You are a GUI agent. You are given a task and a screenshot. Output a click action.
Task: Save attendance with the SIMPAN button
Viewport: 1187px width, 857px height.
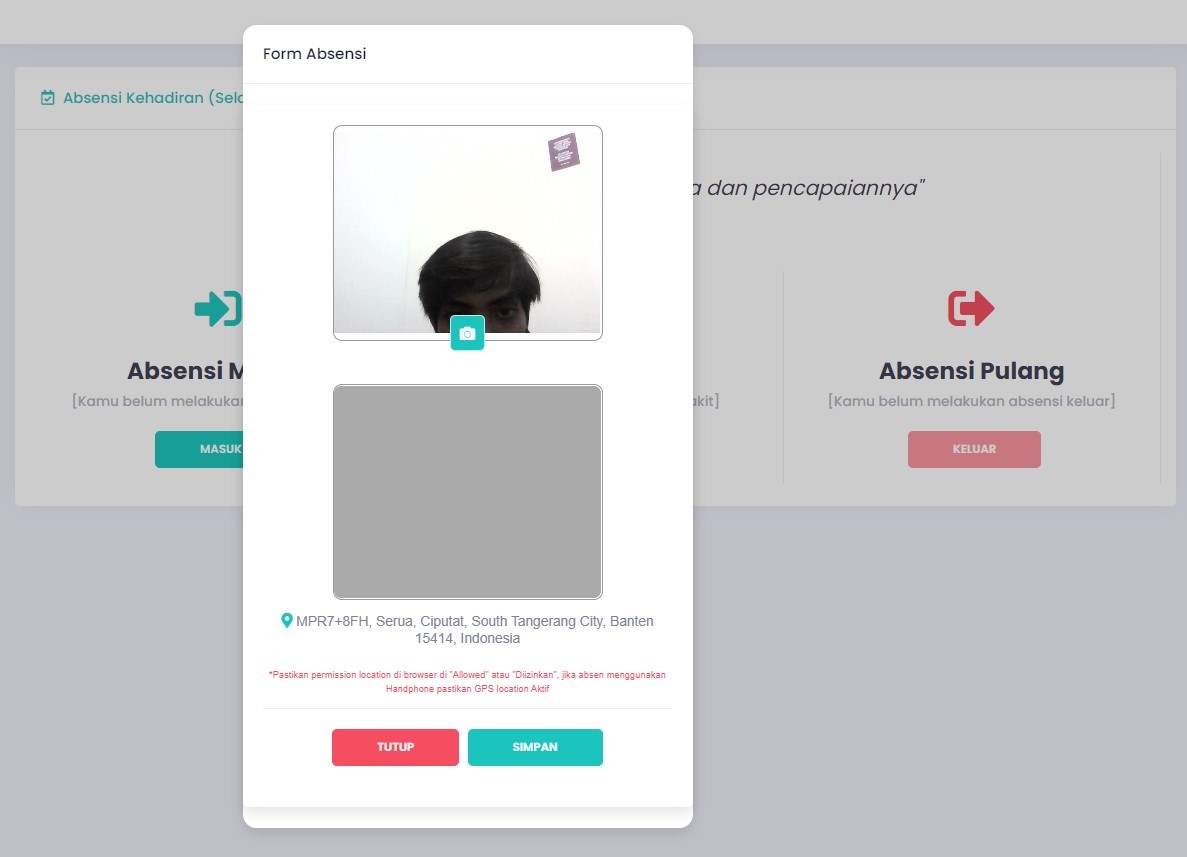coord(535,747)
